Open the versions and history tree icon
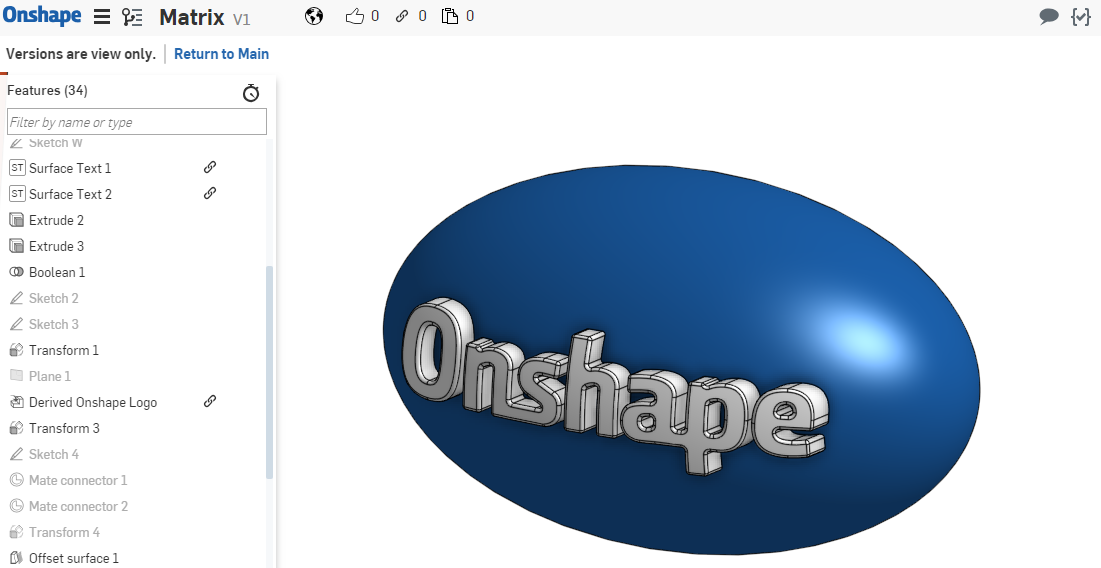The width and height of the screenshot is (1101, 568). point(132,17)
